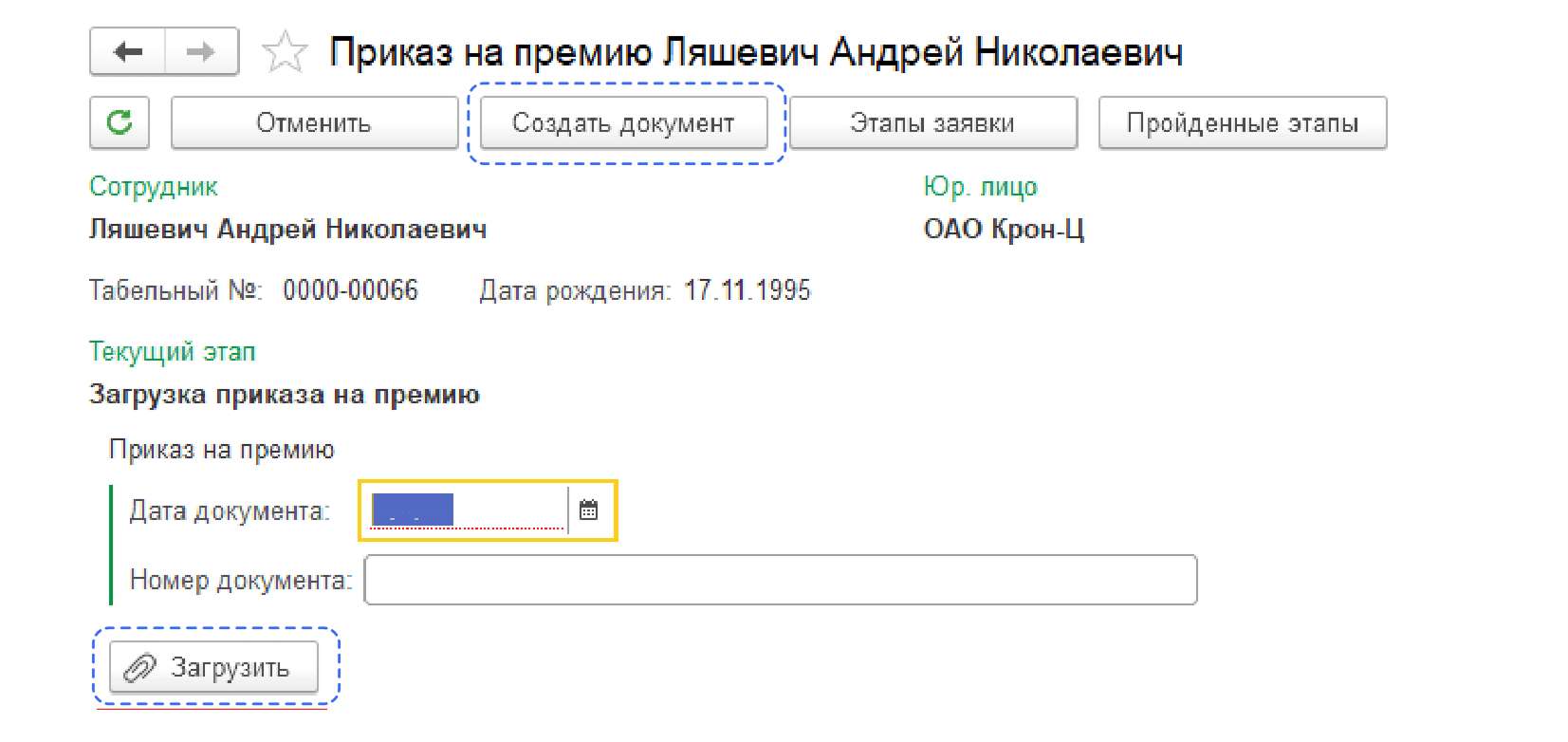
Task: Click the Юр. лицо label
Action: (x=980, y=187)
